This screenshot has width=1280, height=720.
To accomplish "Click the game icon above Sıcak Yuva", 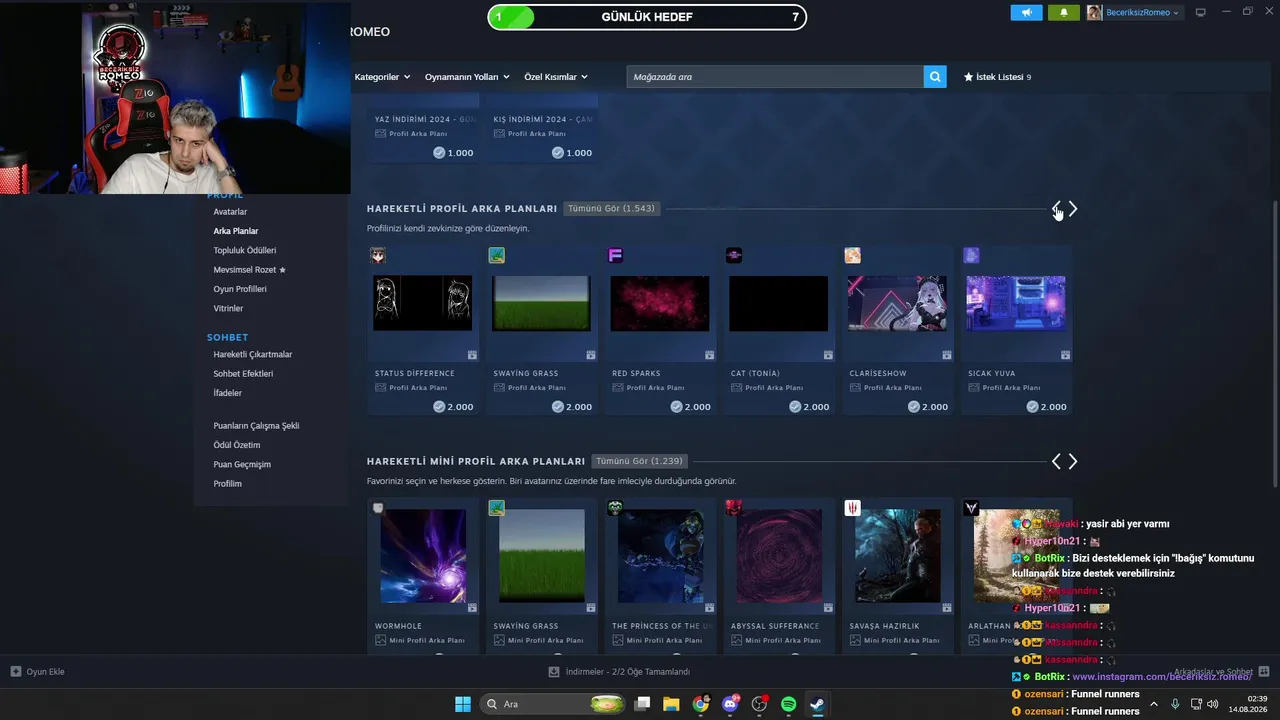I will pyautogui.click(x=971, y=256).
